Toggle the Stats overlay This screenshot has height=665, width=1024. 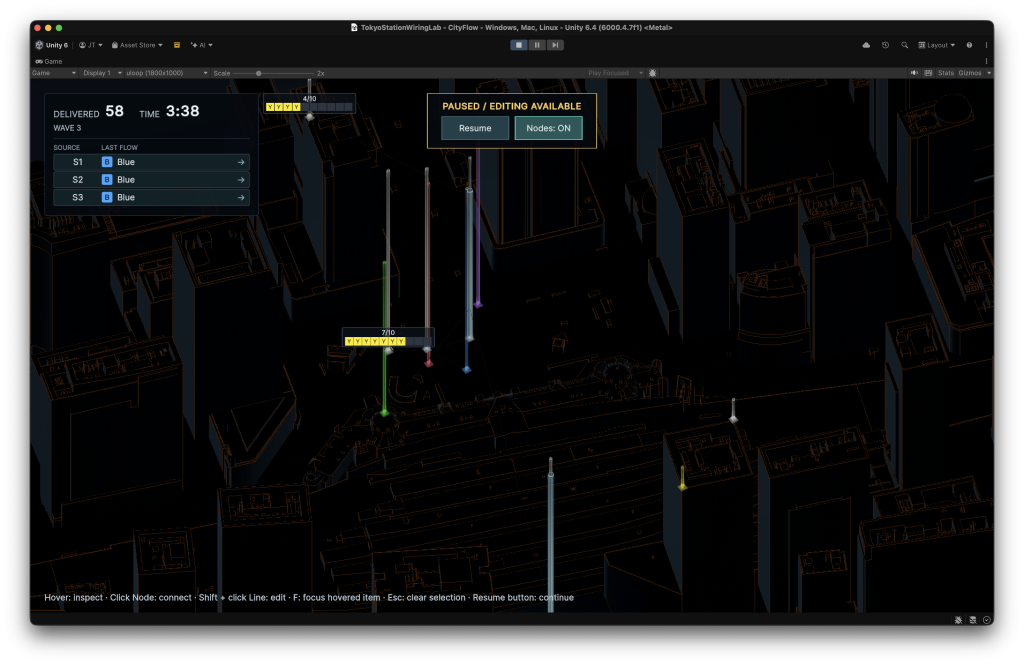946,73
